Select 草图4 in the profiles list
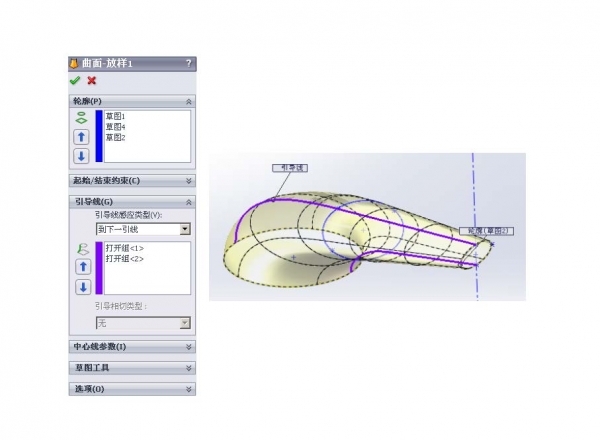Screen dimensions: 600x440 pos(115,127)
